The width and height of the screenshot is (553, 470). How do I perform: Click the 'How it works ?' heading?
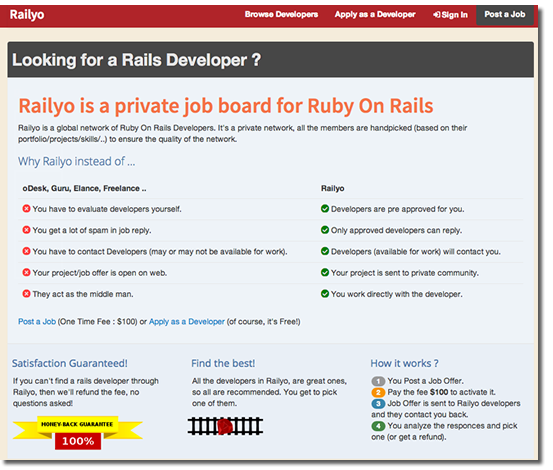click(x=405, y=363)
